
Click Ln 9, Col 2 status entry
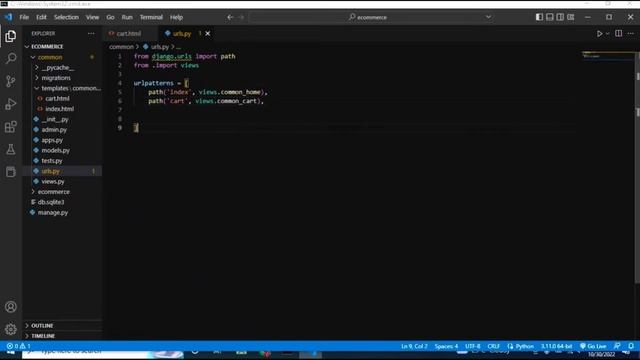pyautogui.click(x=414, y=346)
